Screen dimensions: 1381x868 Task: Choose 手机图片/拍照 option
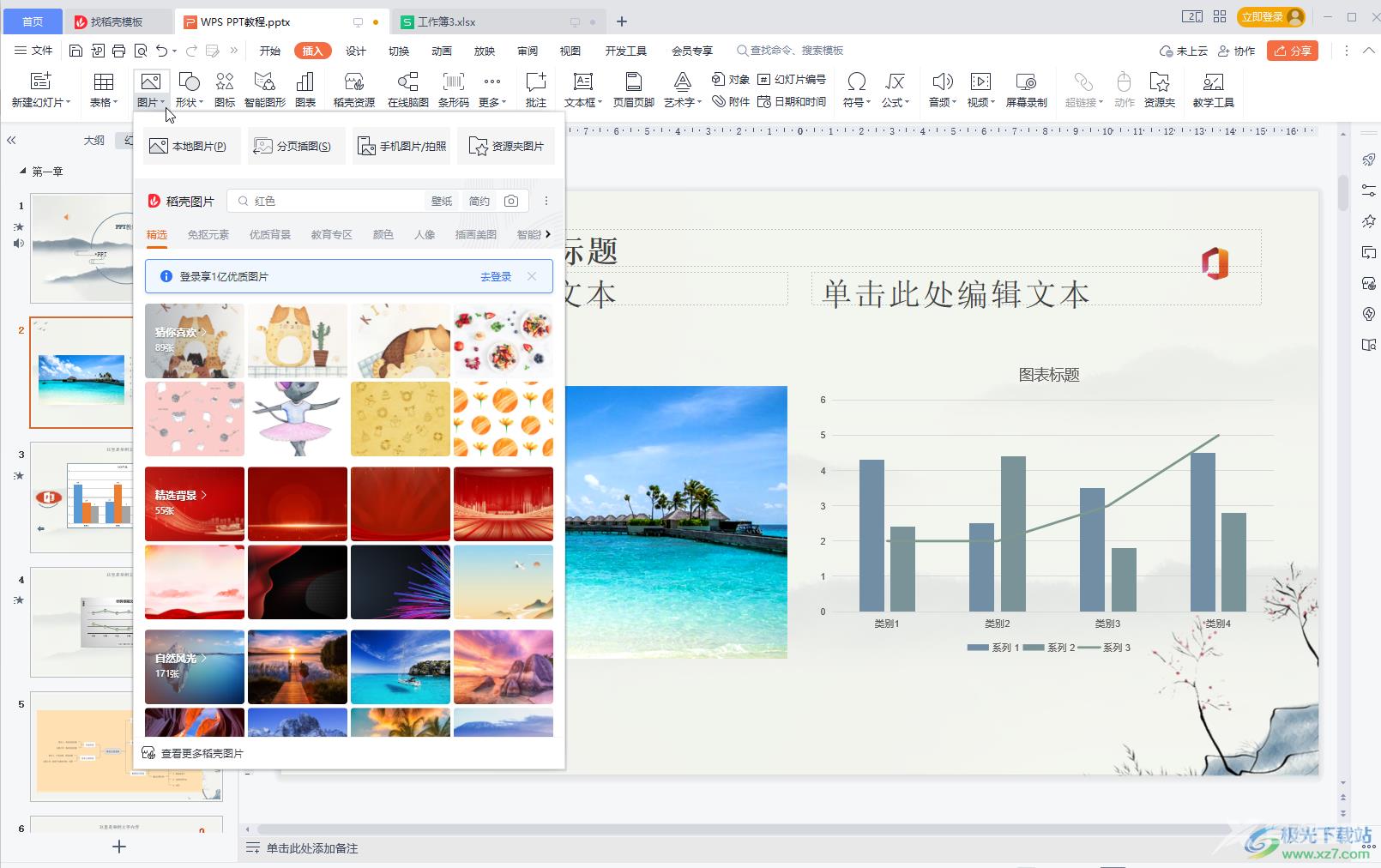pyautogui.click(x=402, y=147)
